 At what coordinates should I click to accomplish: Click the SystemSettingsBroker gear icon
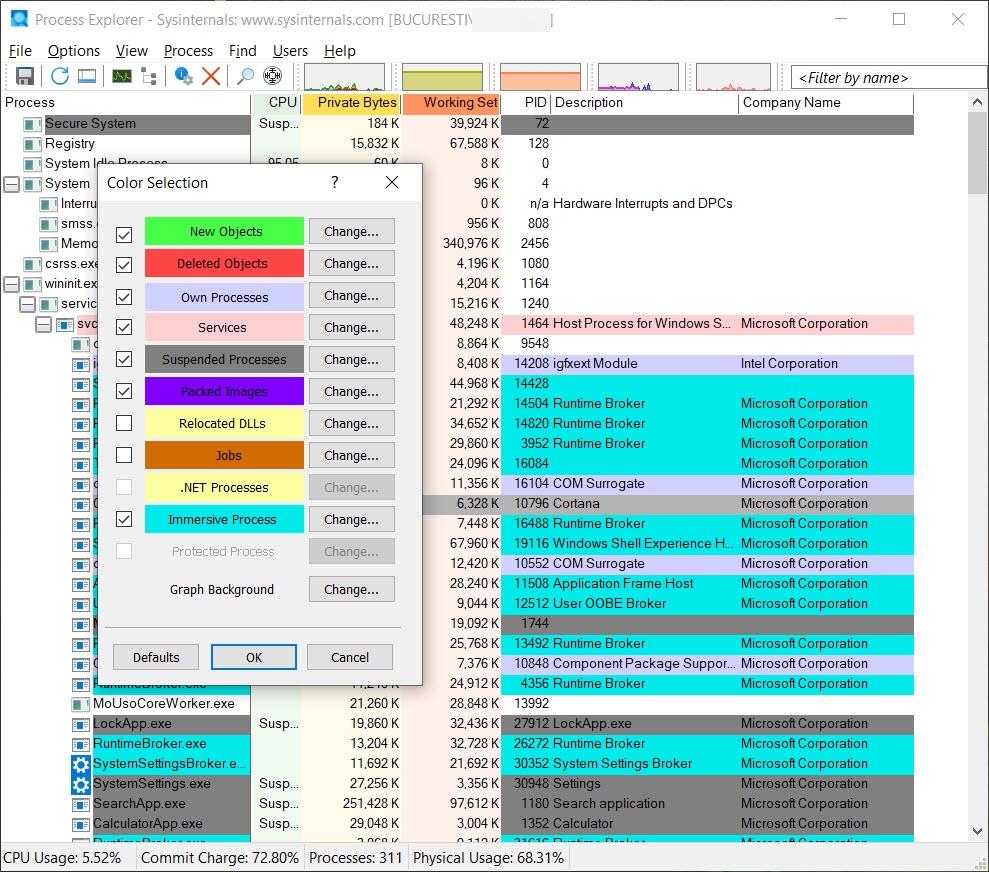[81, 764]
